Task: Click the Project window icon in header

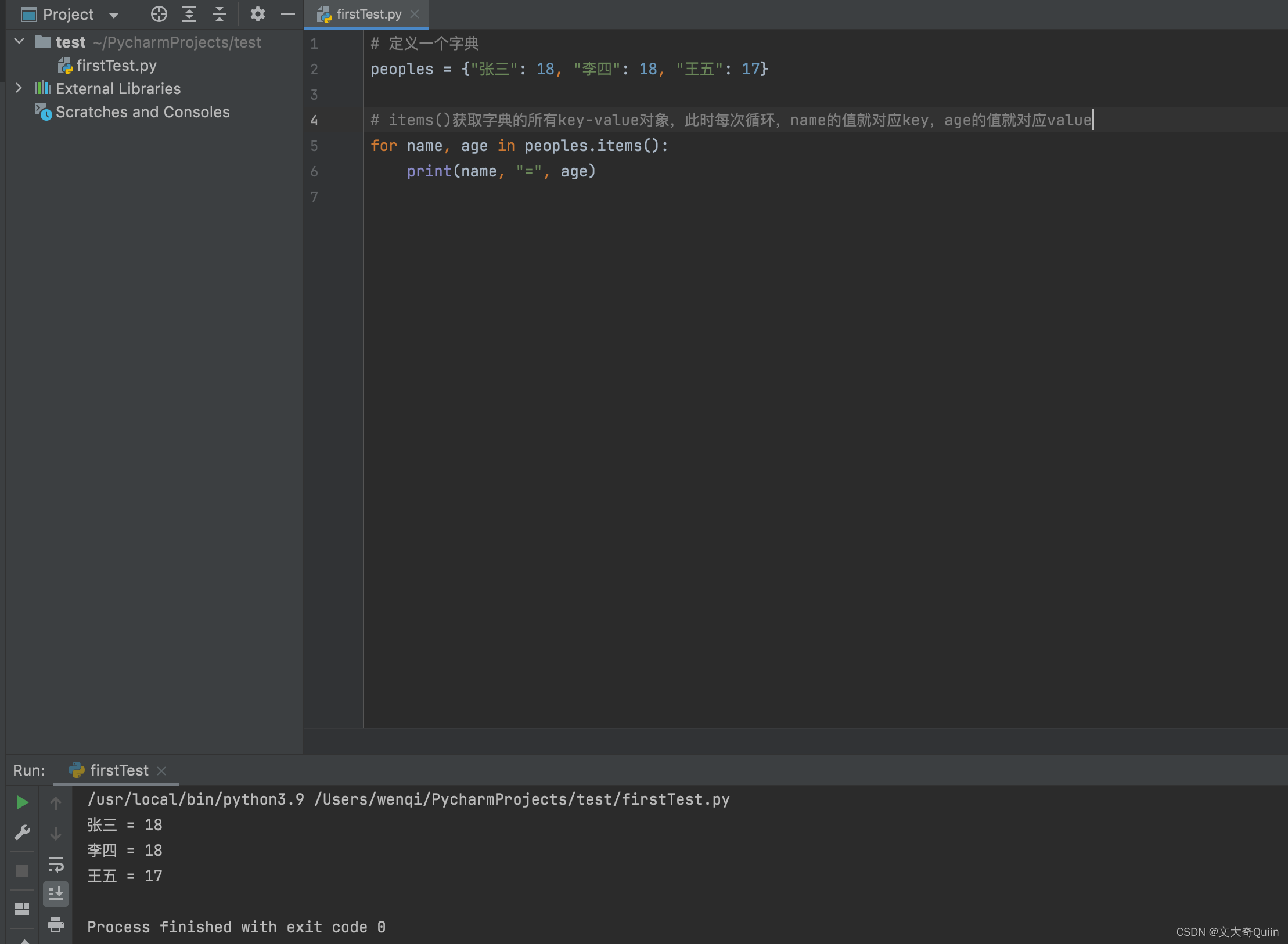Action: (x=28, y=15)
